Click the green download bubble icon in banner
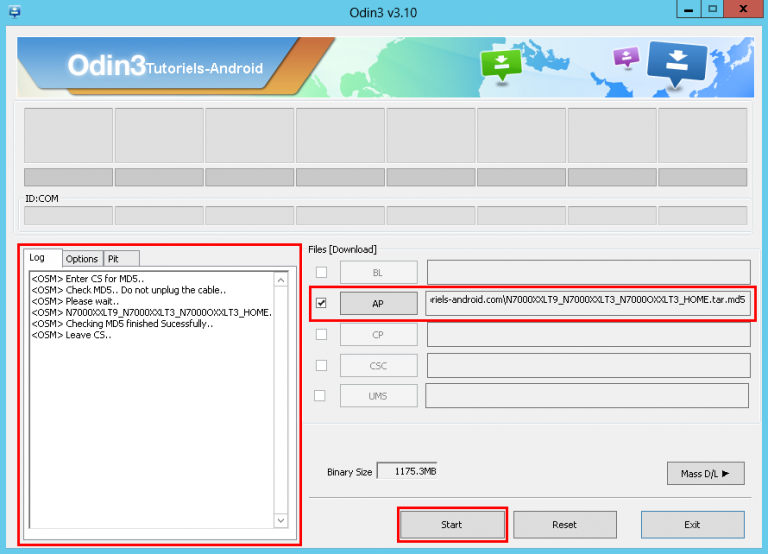768x554 pixels. coord(501,65)
